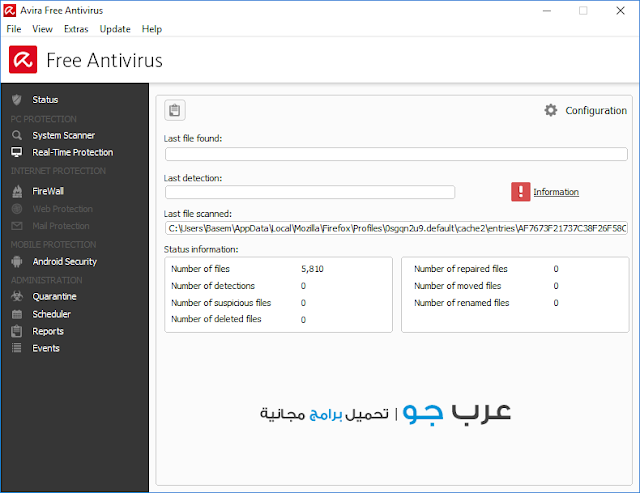This screenshot has height=493, width=640.
Task: Select Real-Time Protection in the sidebar
Action: [73, 152]
